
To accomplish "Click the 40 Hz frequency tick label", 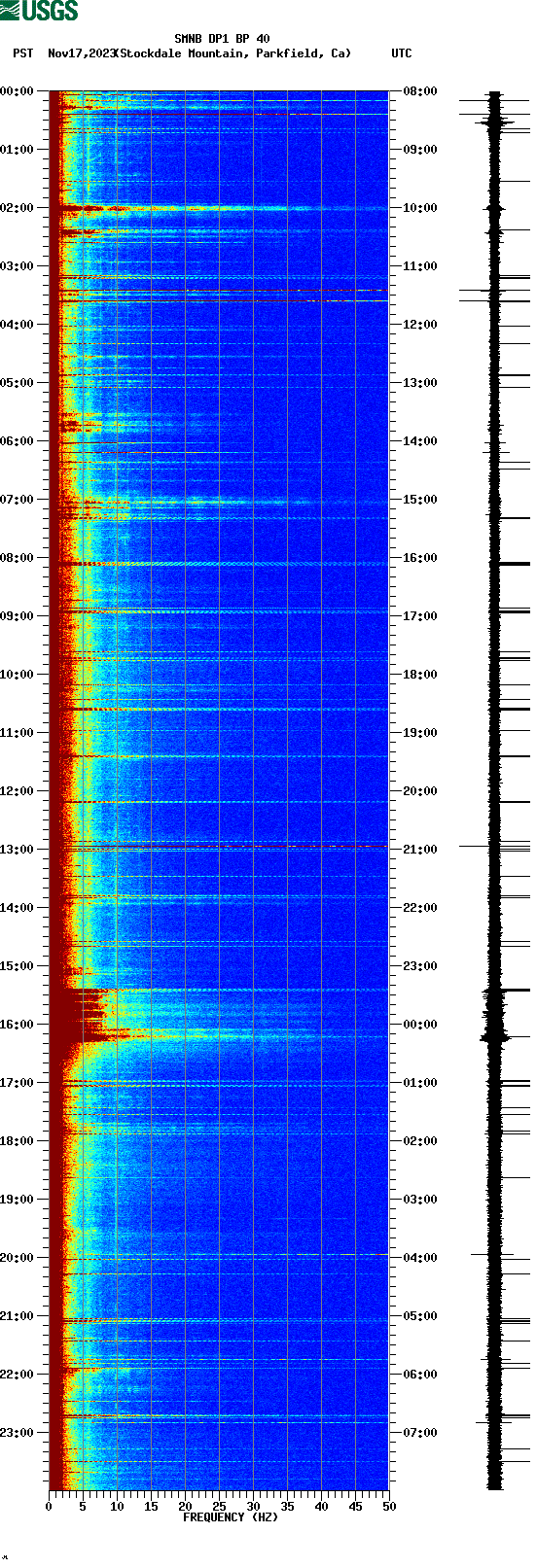I will [x=321, y=1507].
